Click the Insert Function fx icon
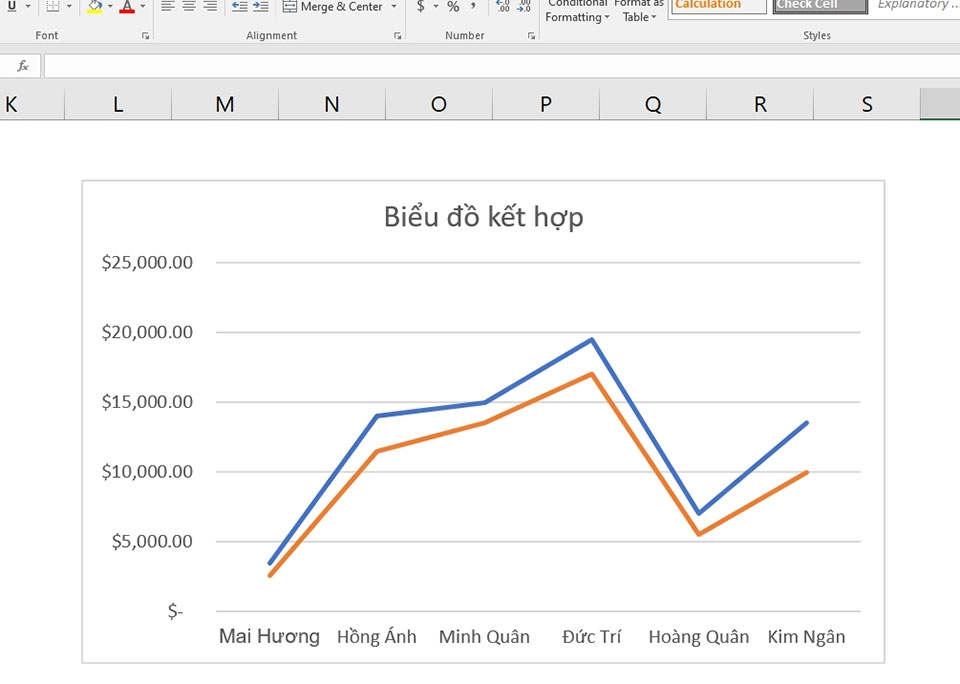The width and height of the screenshot is (960, 684). click(23, 66)
